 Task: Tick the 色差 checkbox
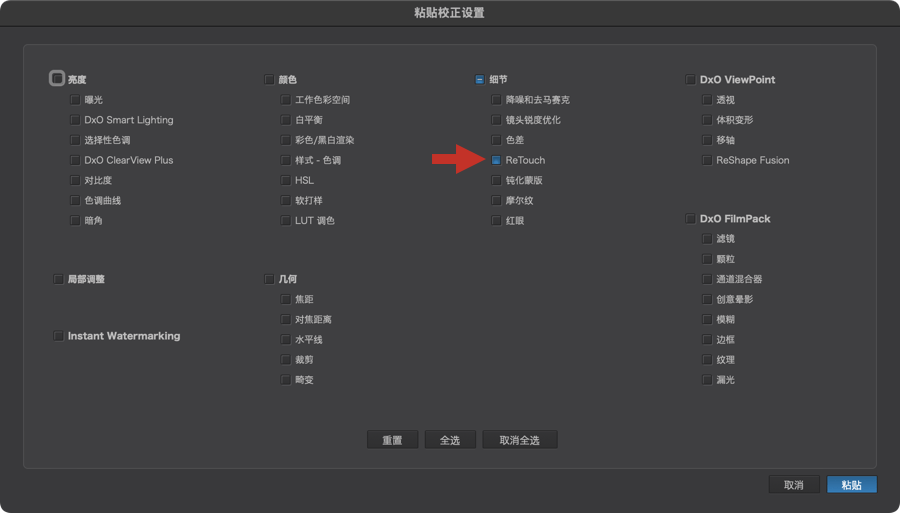pyautogui.click(x=496, y=140)
